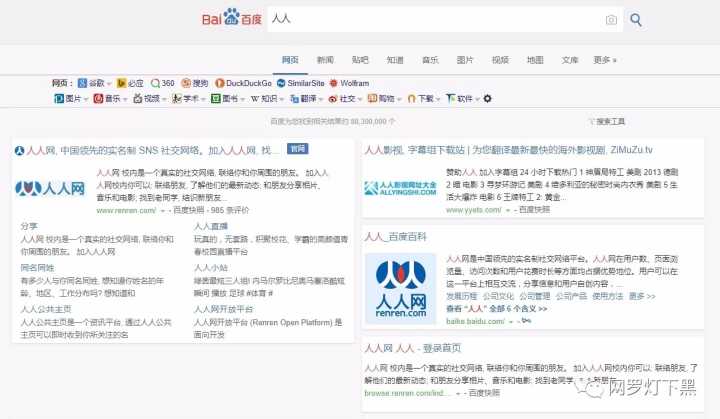Click the Wolfram engine icon
The width and height of the screenshot is (720, 419).
coord(333,83)
